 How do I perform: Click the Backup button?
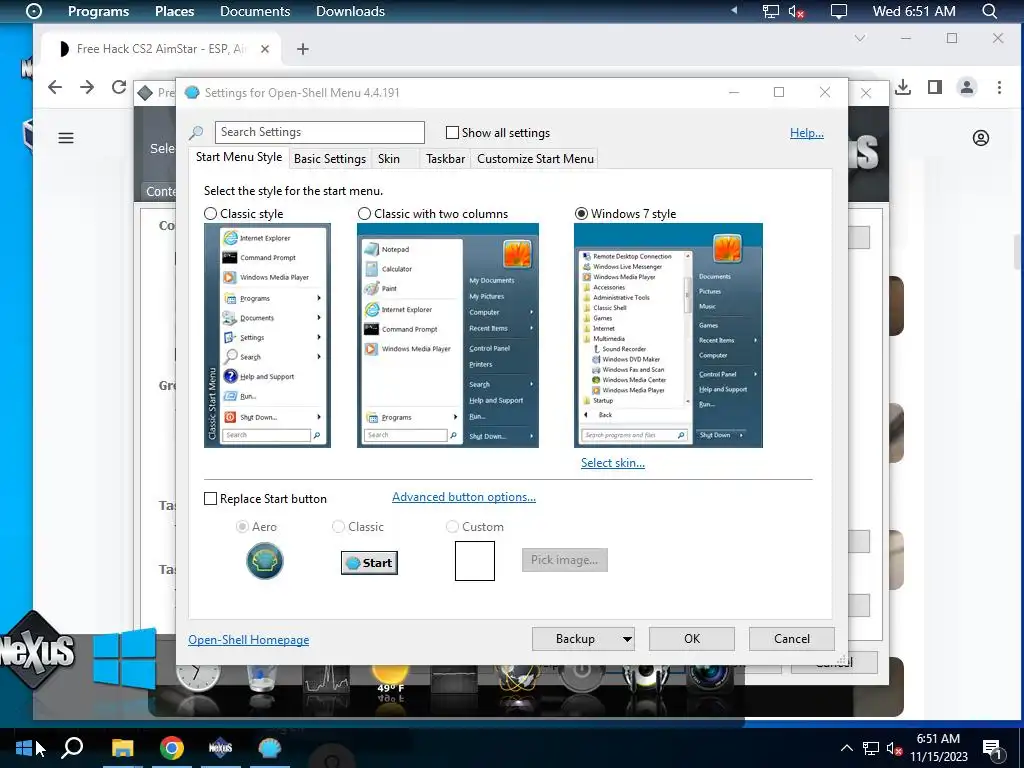(575, 639)
